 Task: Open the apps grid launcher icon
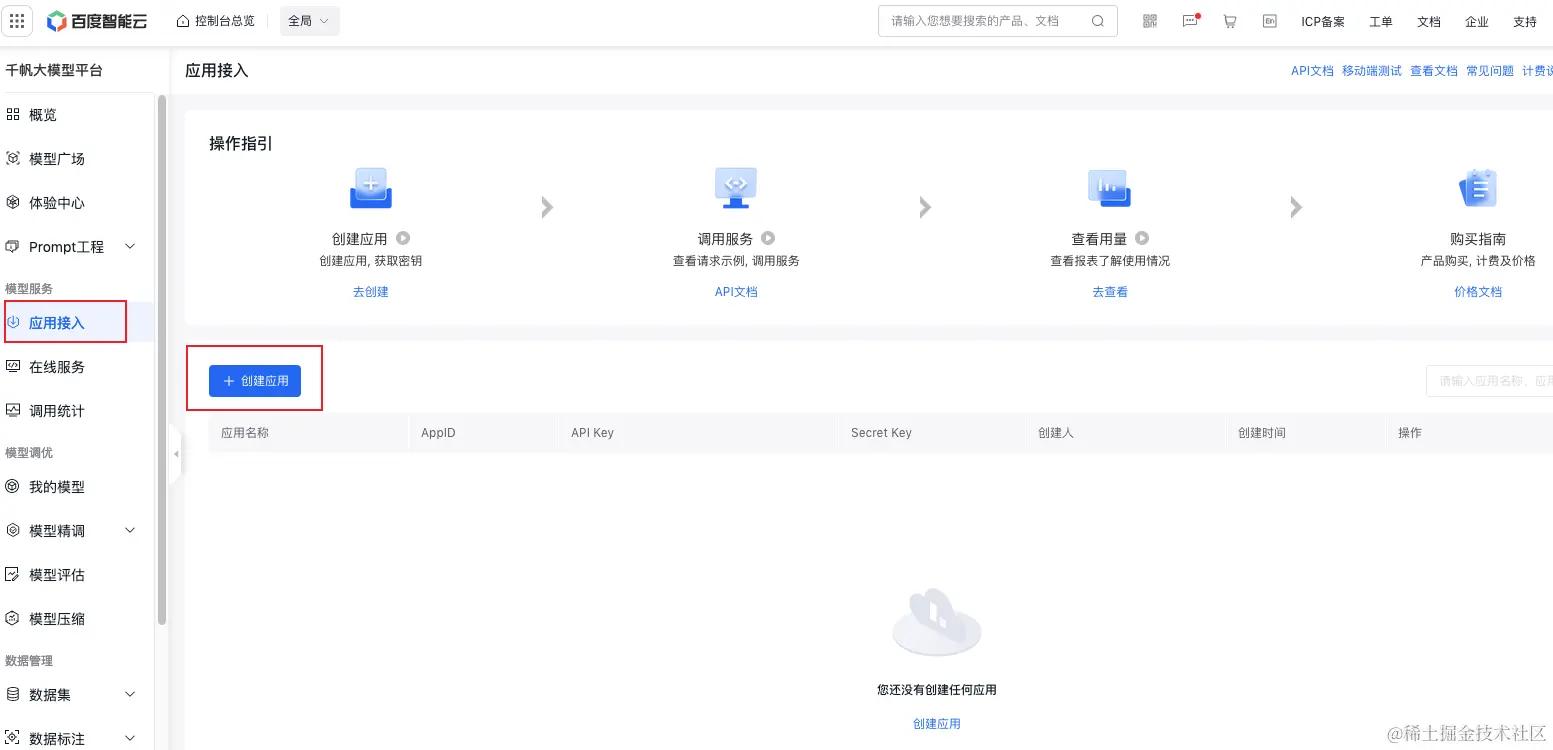click(x=17, y=21)
